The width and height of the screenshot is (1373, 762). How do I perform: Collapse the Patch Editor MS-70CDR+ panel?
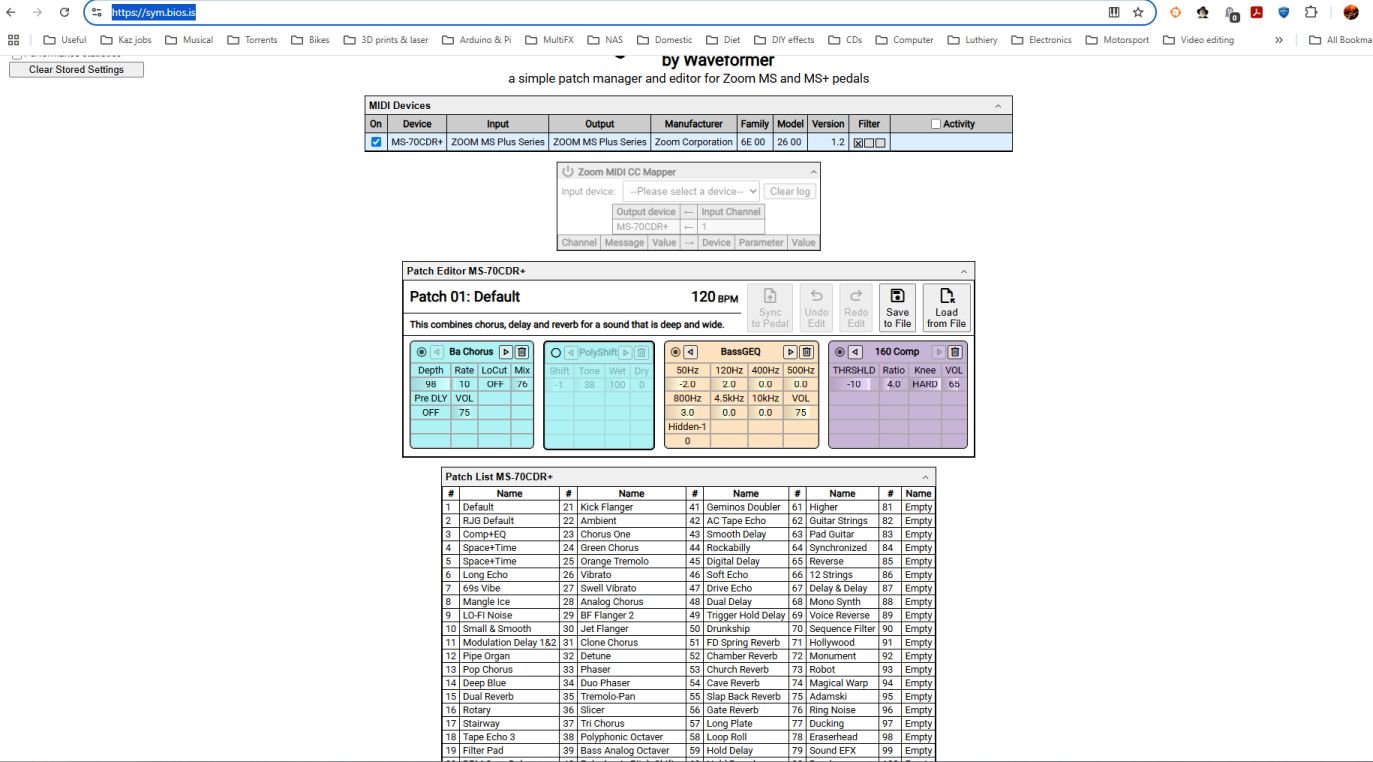tap(964, 272)
